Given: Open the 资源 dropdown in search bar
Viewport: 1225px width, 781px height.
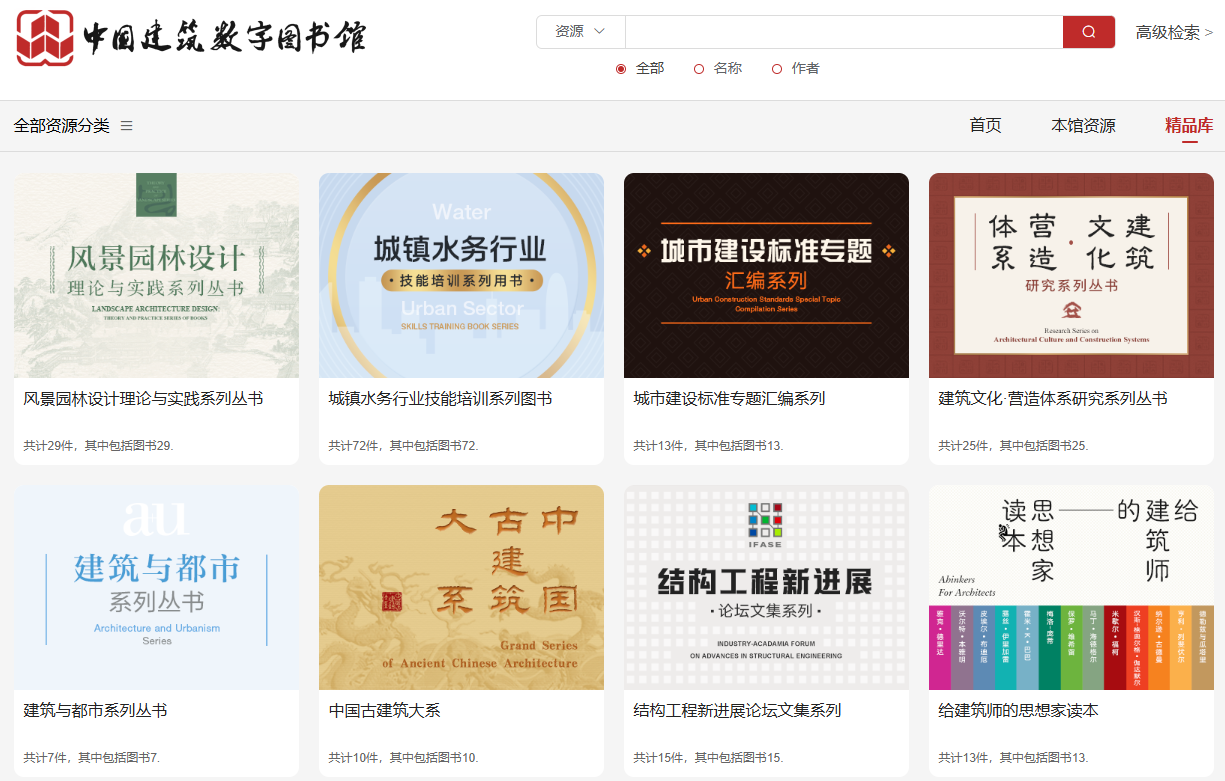Looking at the screenshot, I should [581, 32].
